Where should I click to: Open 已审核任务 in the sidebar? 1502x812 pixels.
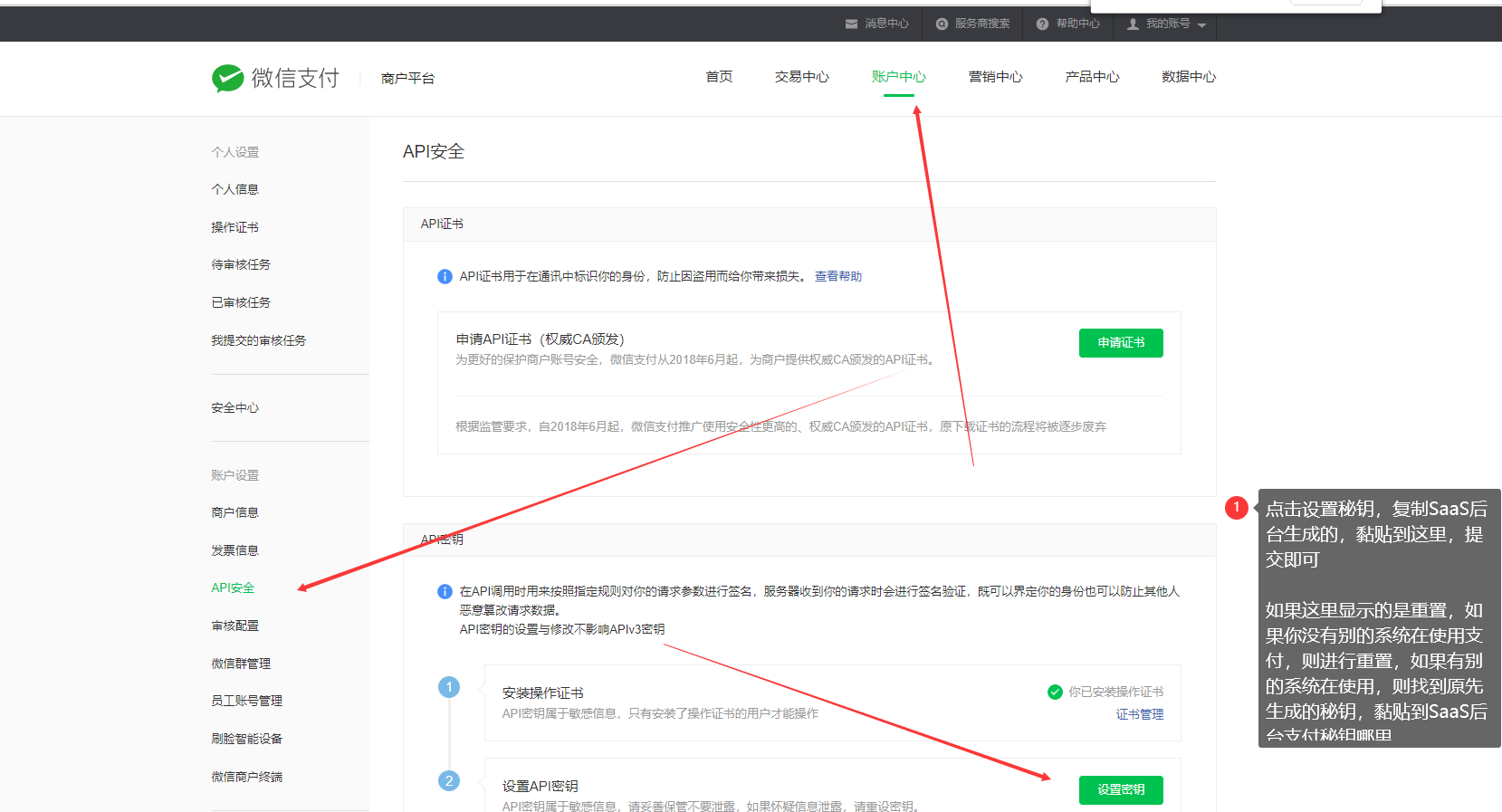241,302
